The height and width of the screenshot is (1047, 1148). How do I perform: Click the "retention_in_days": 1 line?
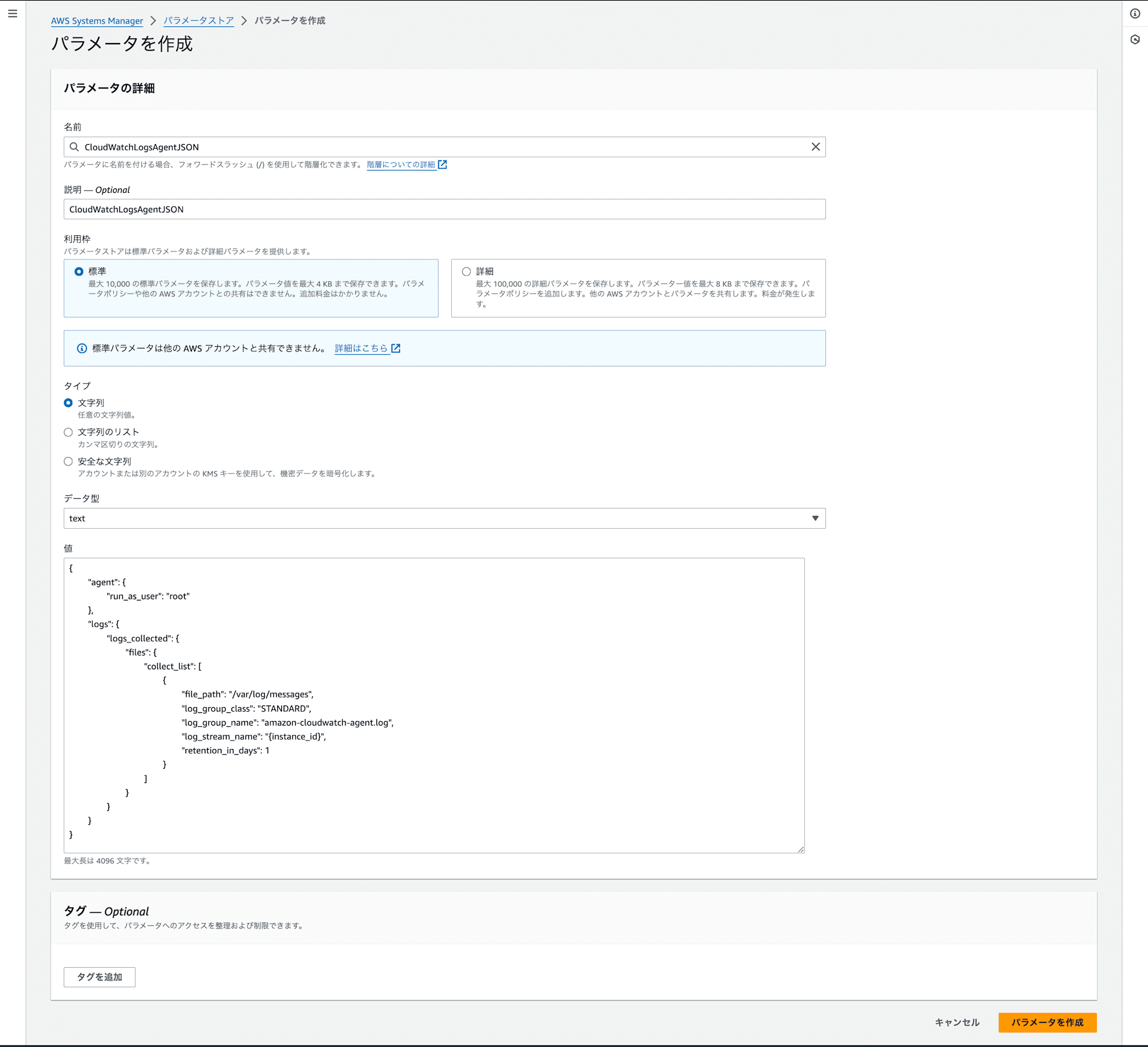[x=226, y=751]
